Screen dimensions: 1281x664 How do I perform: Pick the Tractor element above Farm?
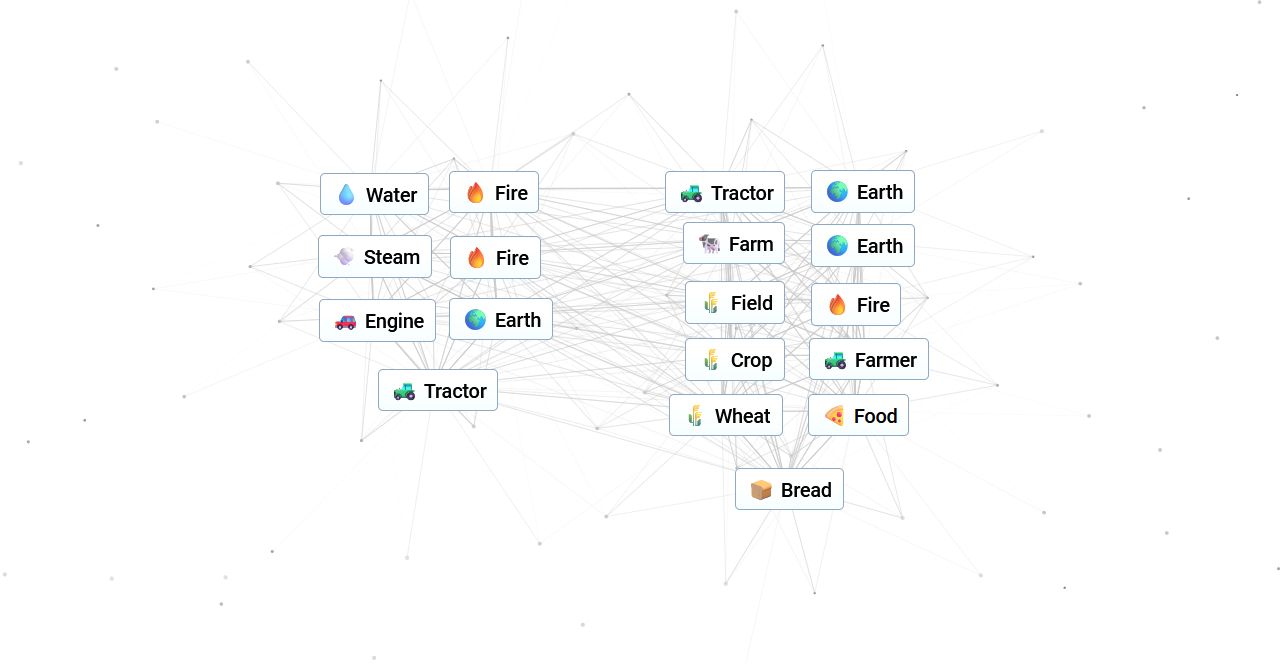pos(725,193)
